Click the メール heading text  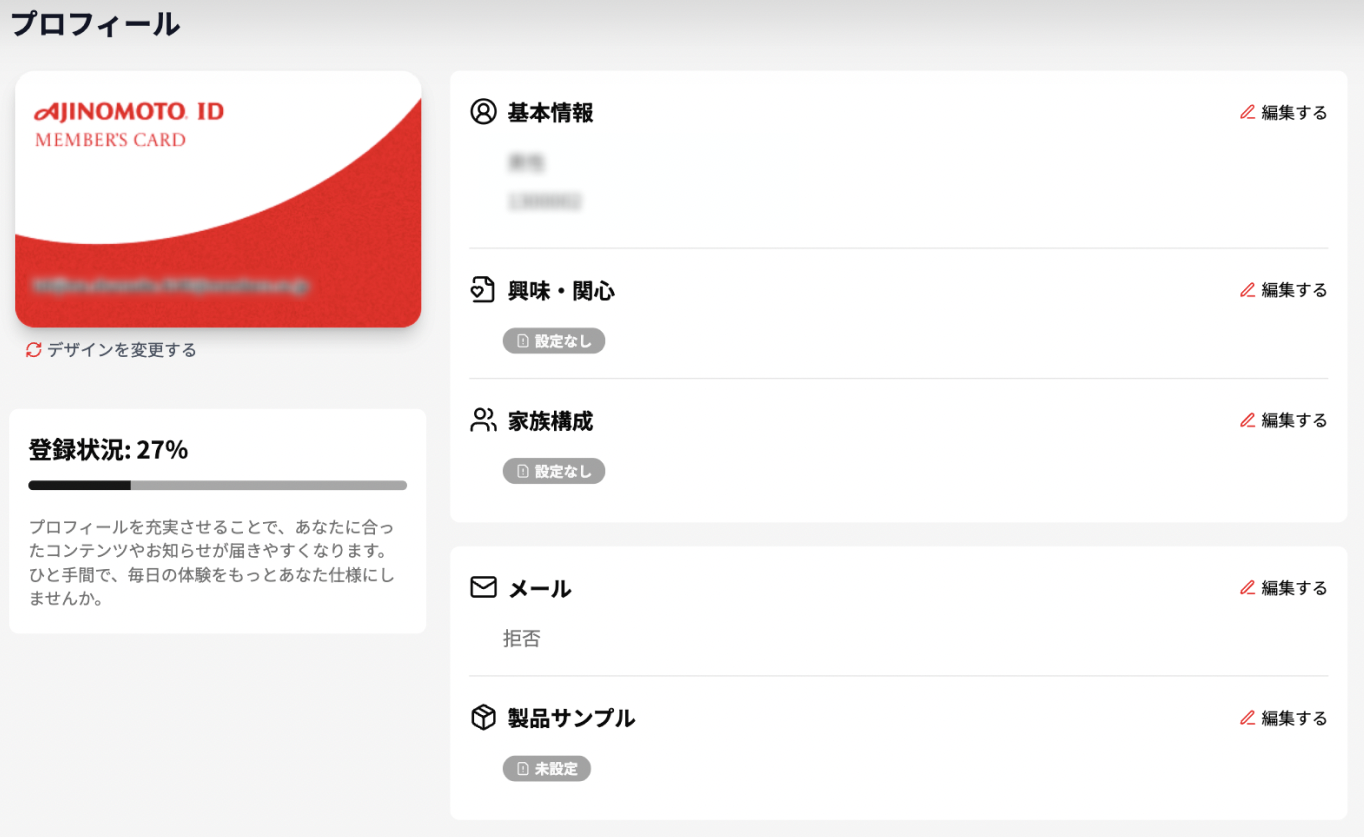540,589
